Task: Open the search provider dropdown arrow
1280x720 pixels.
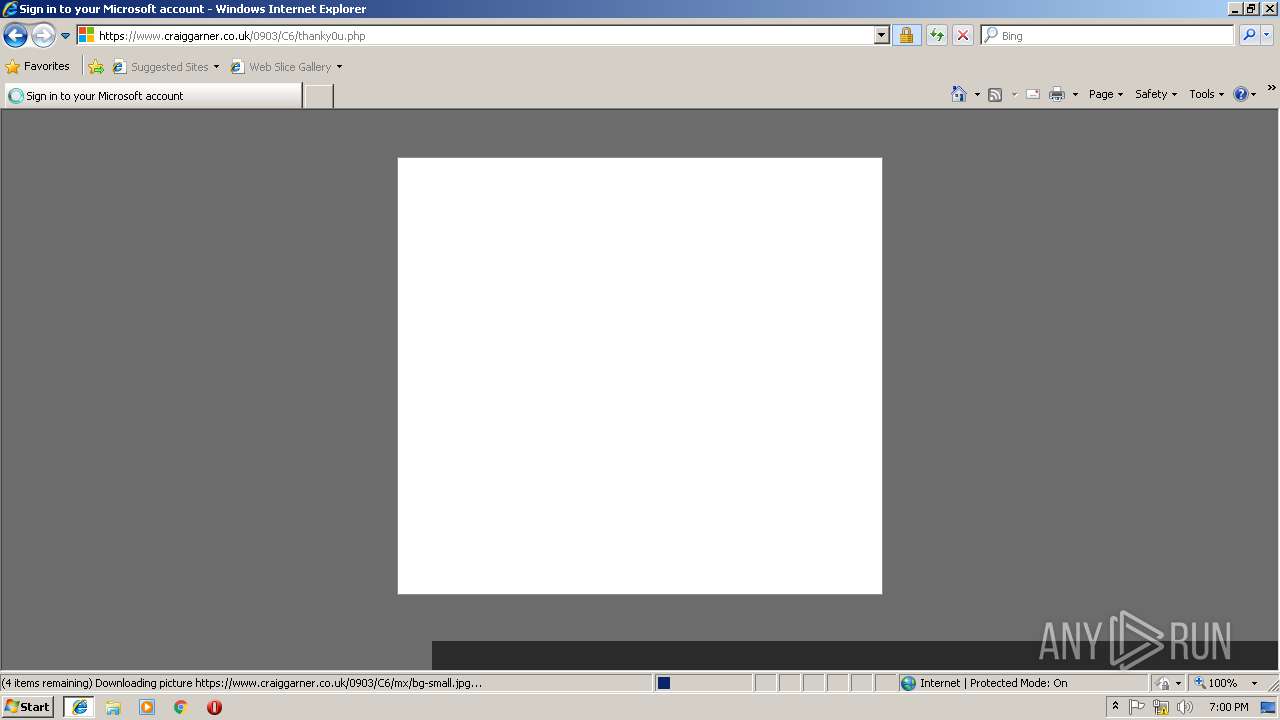Action: 1267,35
